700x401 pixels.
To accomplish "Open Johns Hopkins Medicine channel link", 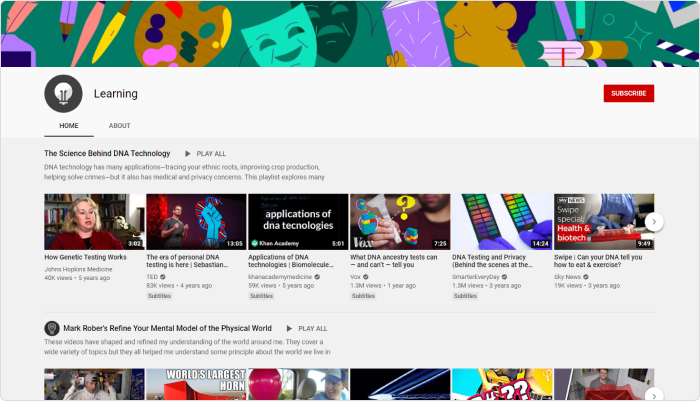I will pos(78,269).
